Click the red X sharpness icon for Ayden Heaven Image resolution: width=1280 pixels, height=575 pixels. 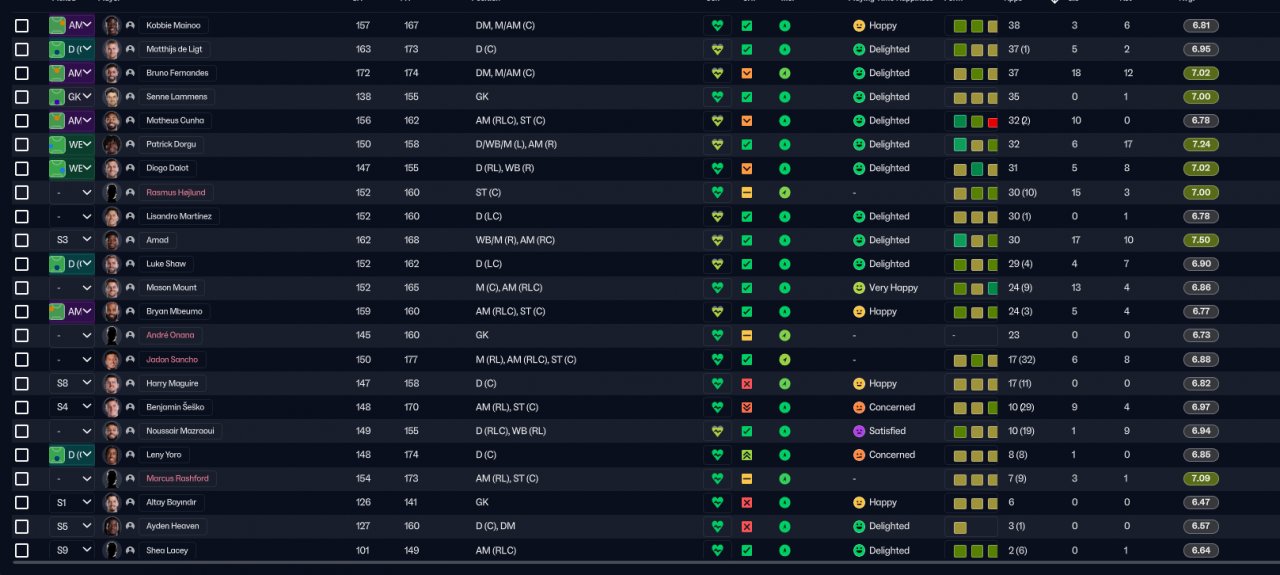point(747,526)
